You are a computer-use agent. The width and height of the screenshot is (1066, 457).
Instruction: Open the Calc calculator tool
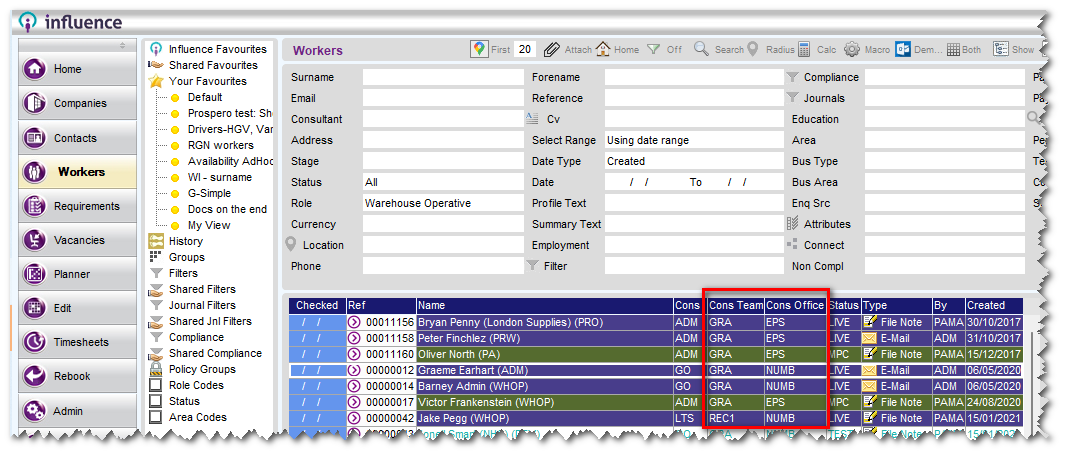[x=803, y=49]
